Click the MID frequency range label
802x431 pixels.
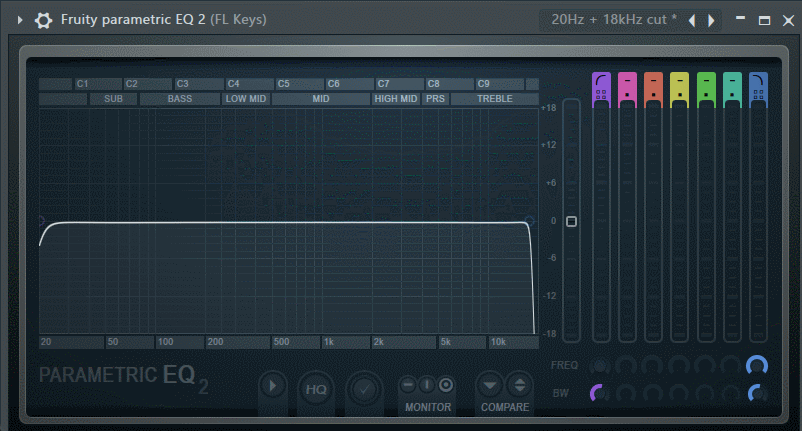(321, 99)
